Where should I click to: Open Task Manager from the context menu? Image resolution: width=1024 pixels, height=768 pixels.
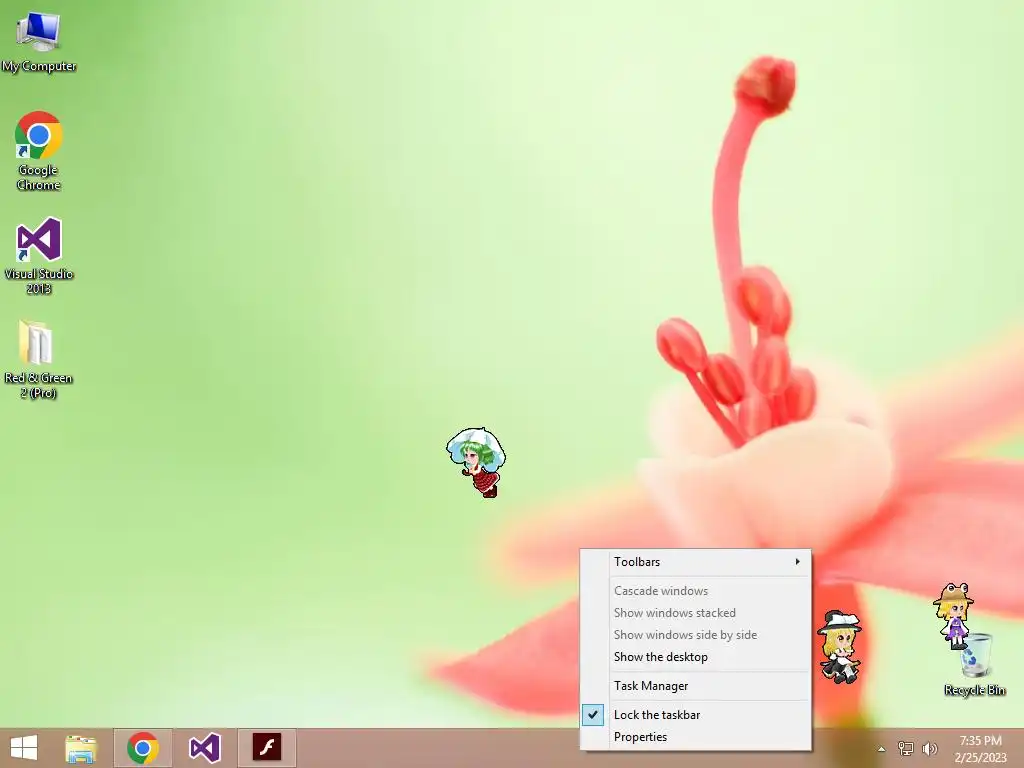(696, 686)
